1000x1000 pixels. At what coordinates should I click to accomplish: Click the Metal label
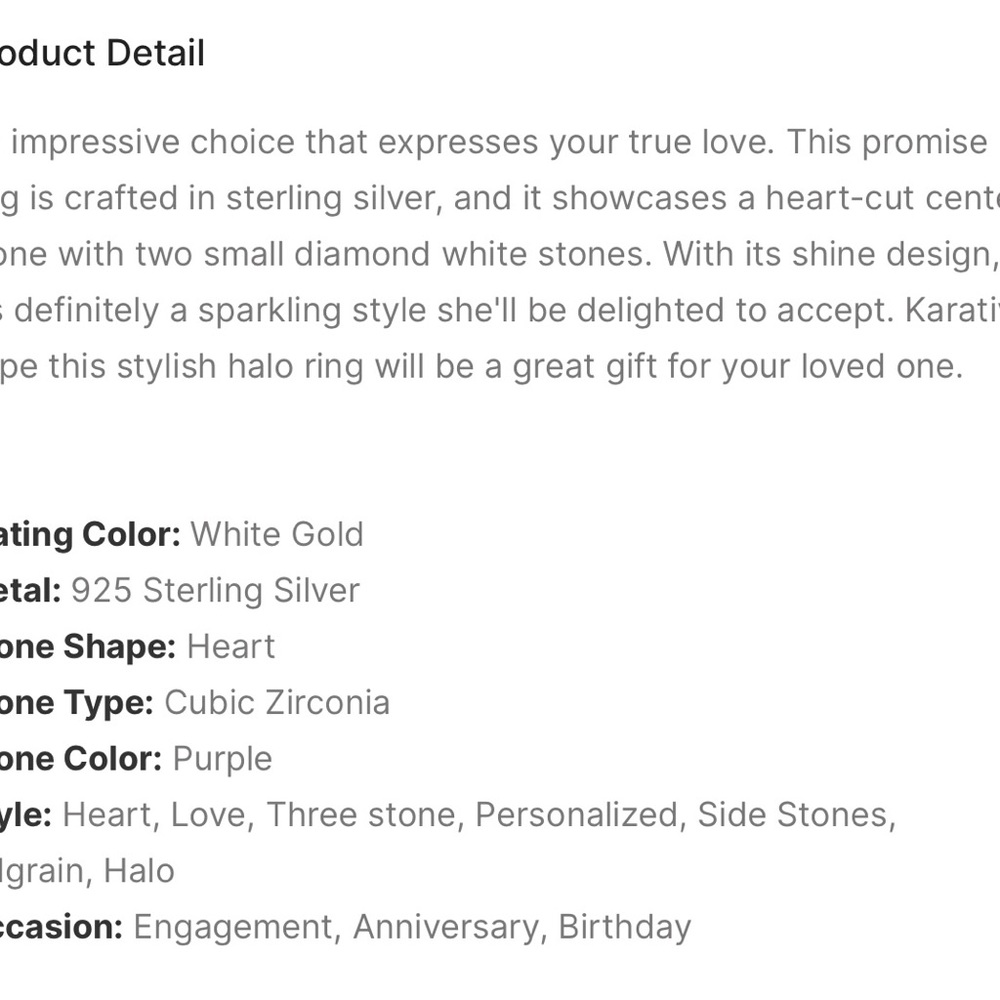(x=31, y=590)
